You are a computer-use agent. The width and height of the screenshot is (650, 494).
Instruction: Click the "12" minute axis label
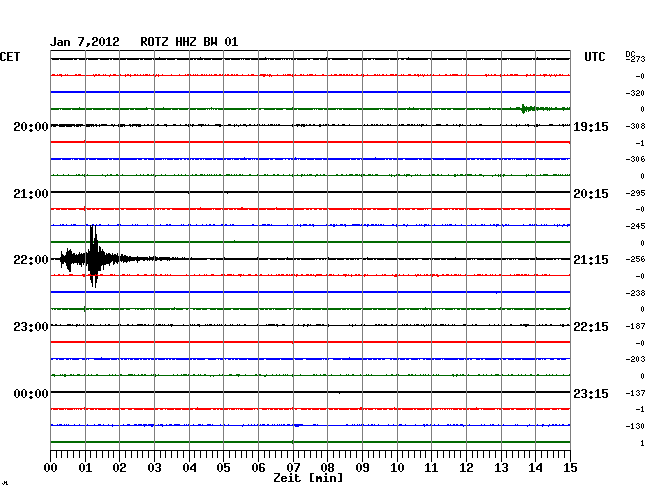click(466, 468)
